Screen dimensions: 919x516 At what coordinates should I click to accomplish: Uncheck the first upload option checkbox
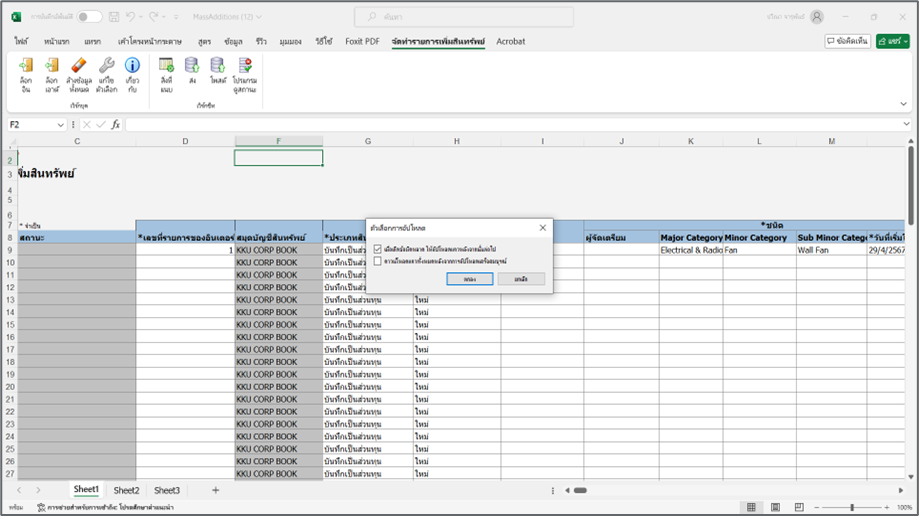click(x=377, y=248)
